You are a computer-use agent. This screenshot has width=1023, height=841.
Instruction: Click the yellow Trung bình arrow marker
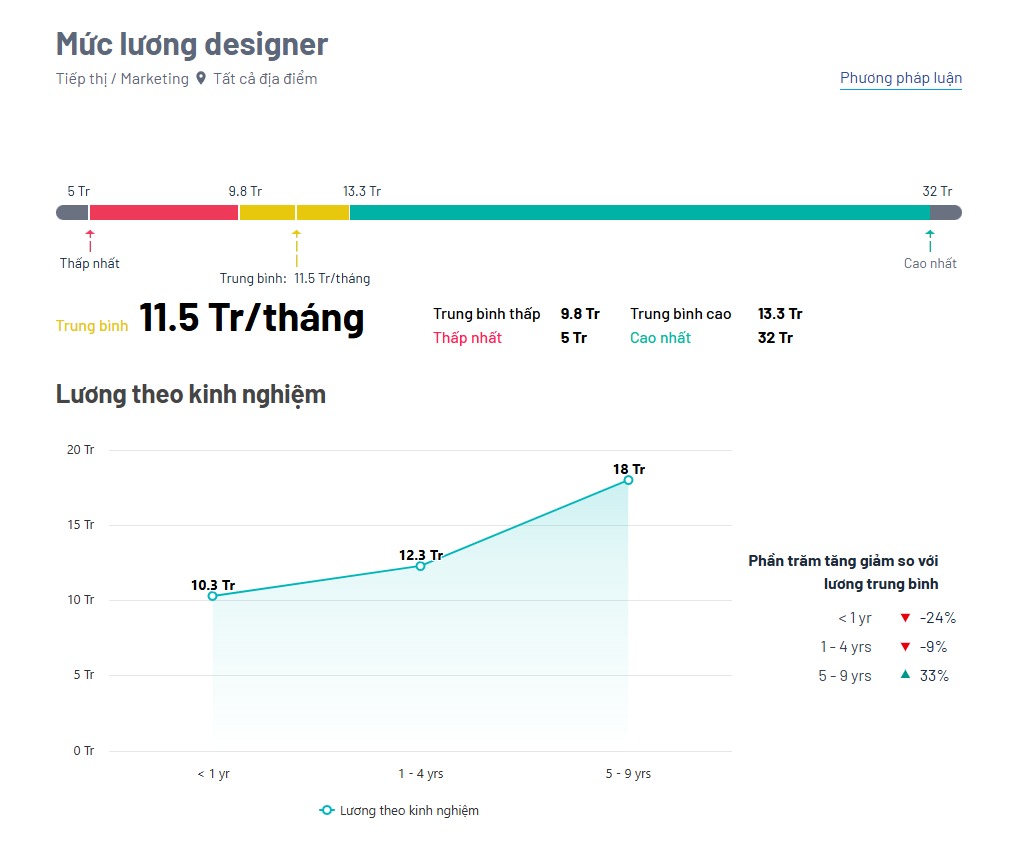296,247
